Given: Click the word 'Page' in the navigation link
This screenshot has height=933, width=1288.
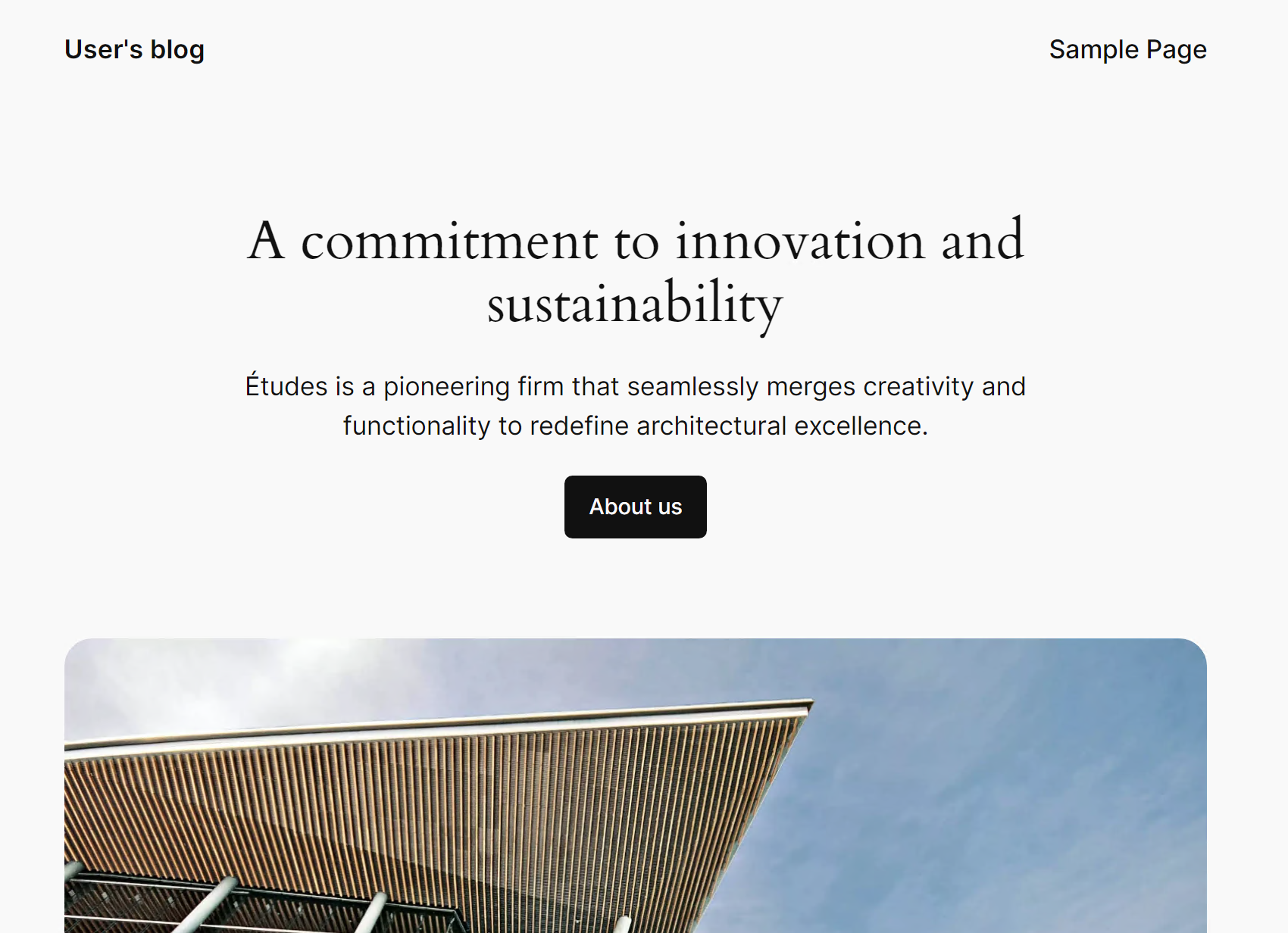Looking at the screenshot, I should click(x=1176, y=50).
